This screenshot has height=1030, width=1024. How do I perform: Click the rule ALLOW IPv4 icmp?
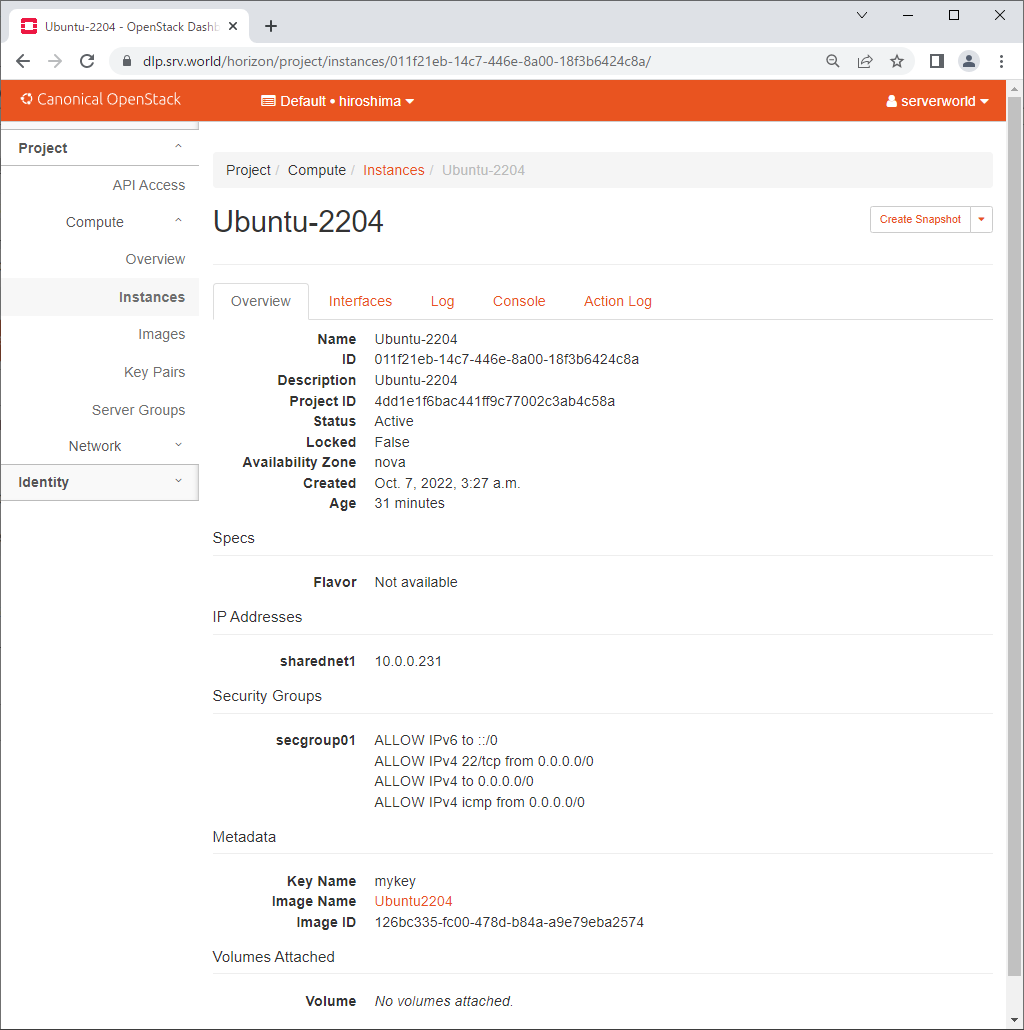[x=479, y=802]
